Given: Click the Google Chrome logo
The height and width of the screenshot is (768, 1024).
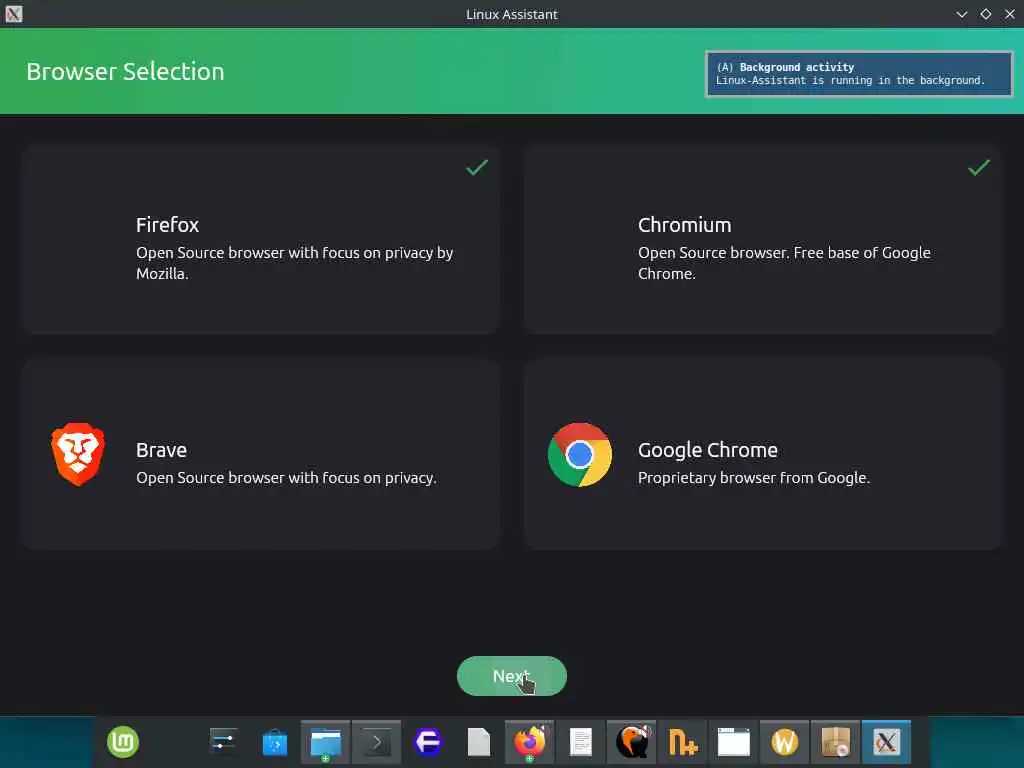Looking at the screenshot, I should [579, 454].
